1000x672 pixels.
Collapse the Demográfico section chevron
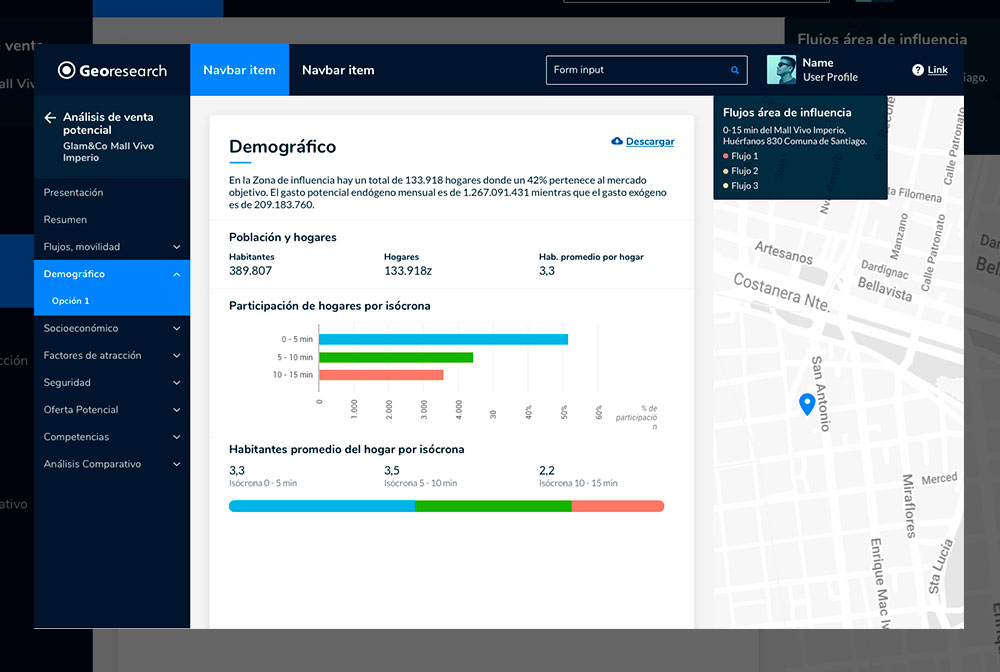coord(177,274)
